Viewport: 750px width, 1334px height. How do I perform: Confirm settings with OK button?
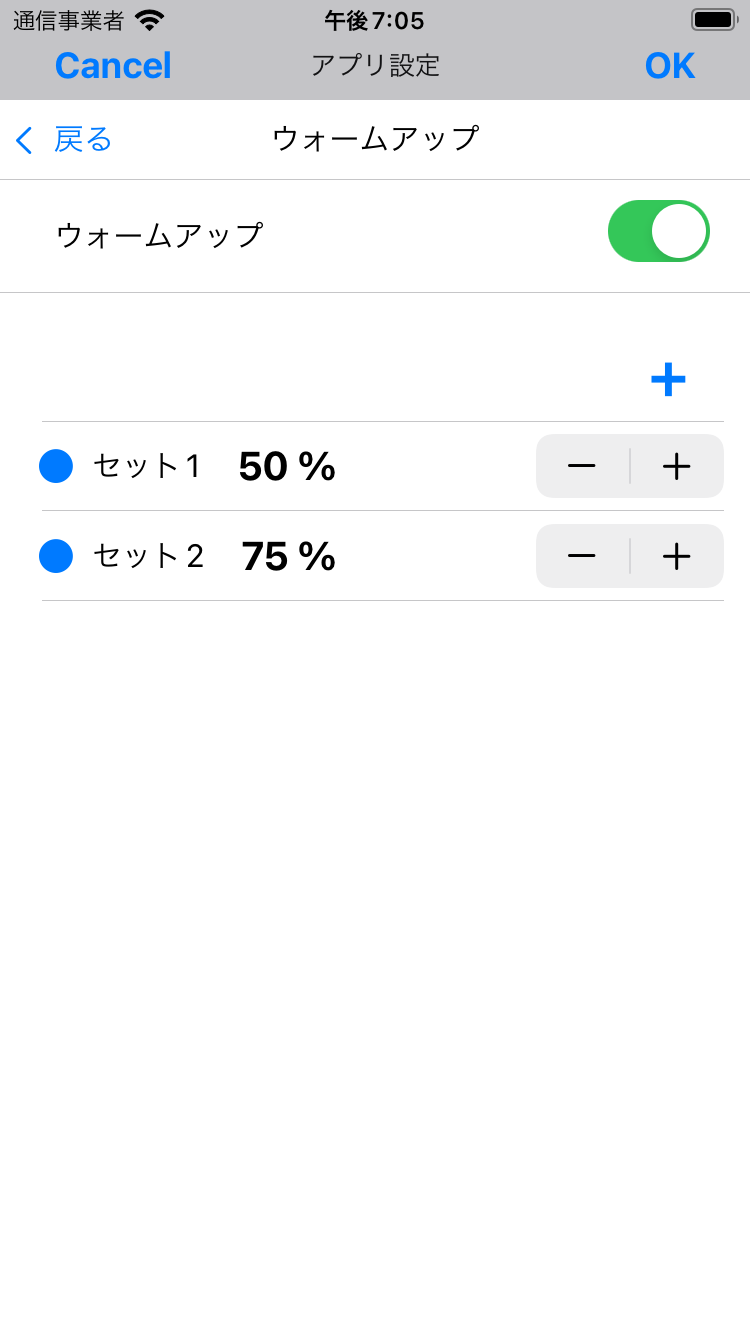coord(669,66)
